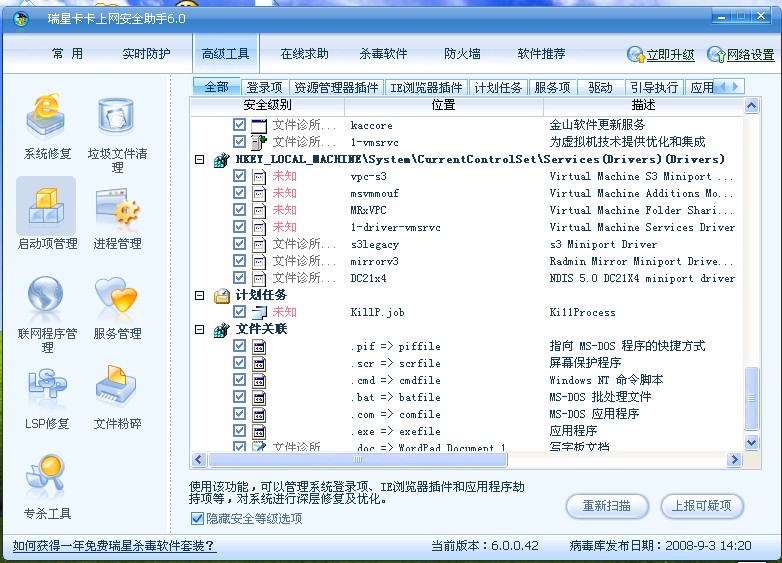
Task: Toggle the .bat => batfile checkbox
Action: tap(239, 396)
